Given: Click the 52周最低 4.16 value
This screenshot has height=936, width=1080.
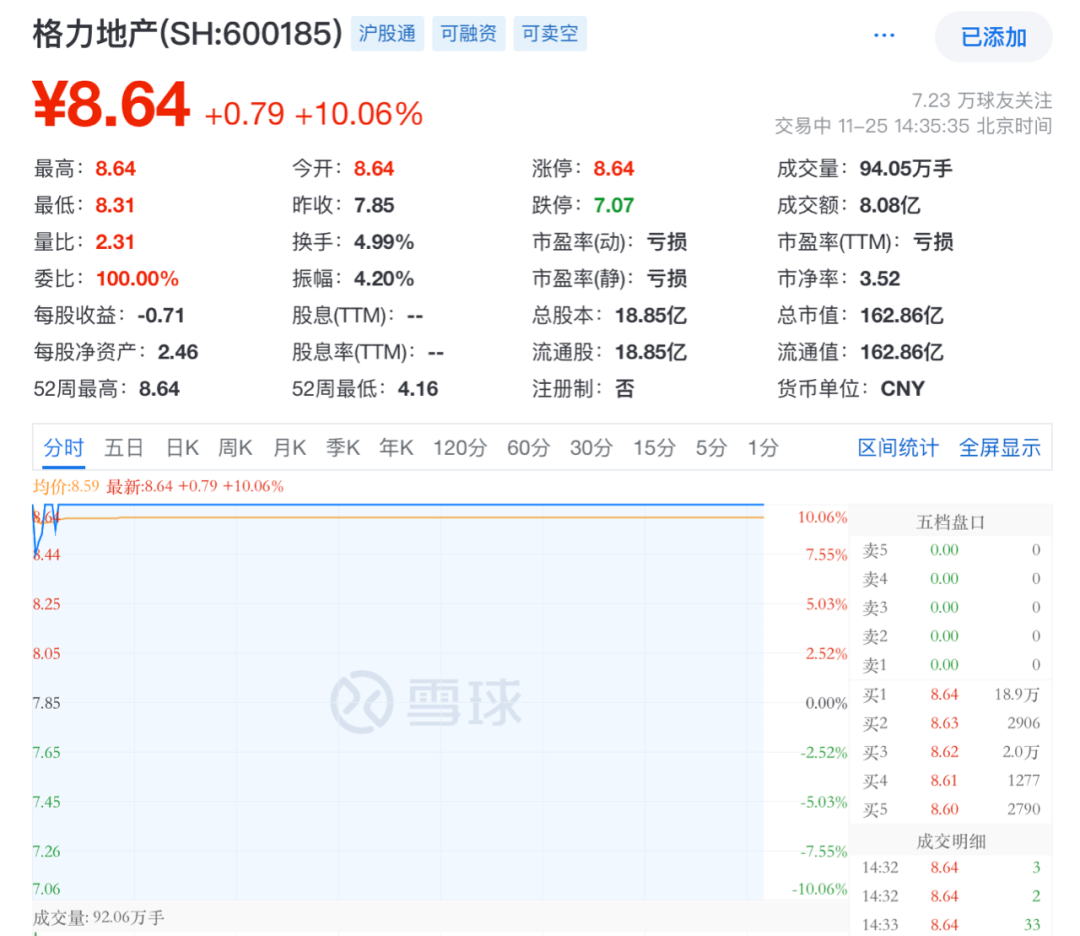Looking at the screenshot, I should click(417, 388).
